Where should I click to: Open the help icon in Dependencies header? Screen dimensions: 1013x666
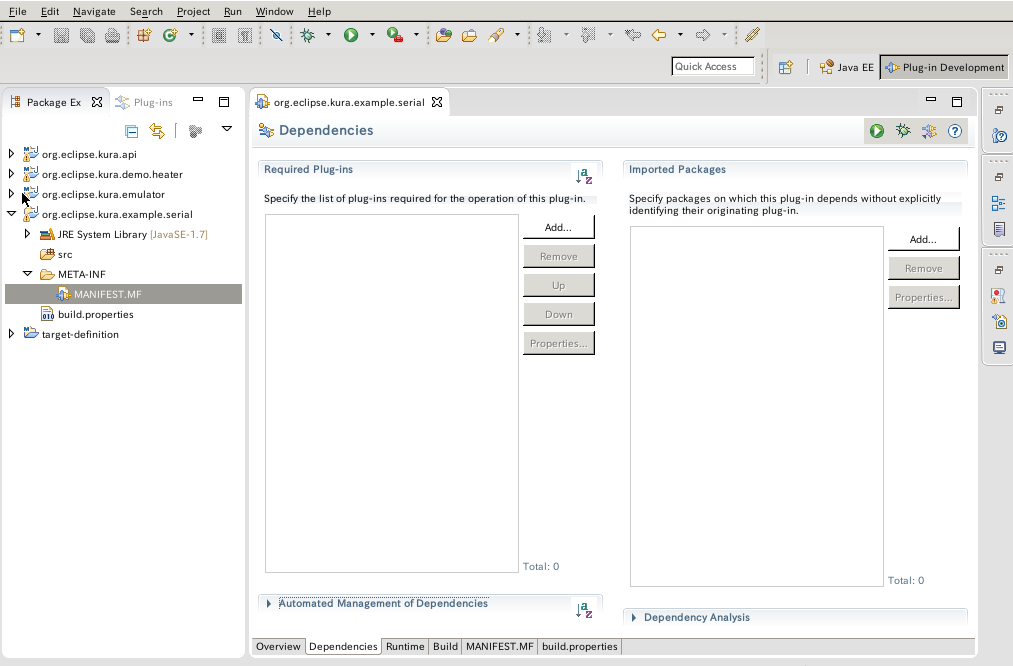click(x=955, y=131)
